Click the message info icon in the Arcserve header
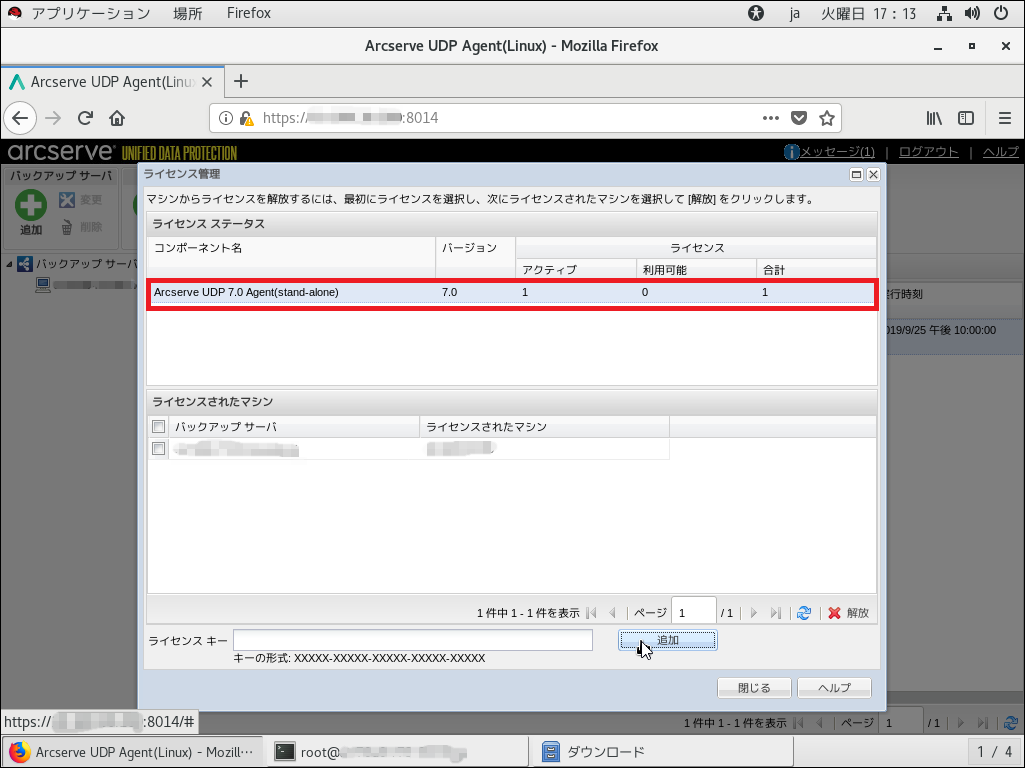The image size is (1025, 768). coord(792,152)
